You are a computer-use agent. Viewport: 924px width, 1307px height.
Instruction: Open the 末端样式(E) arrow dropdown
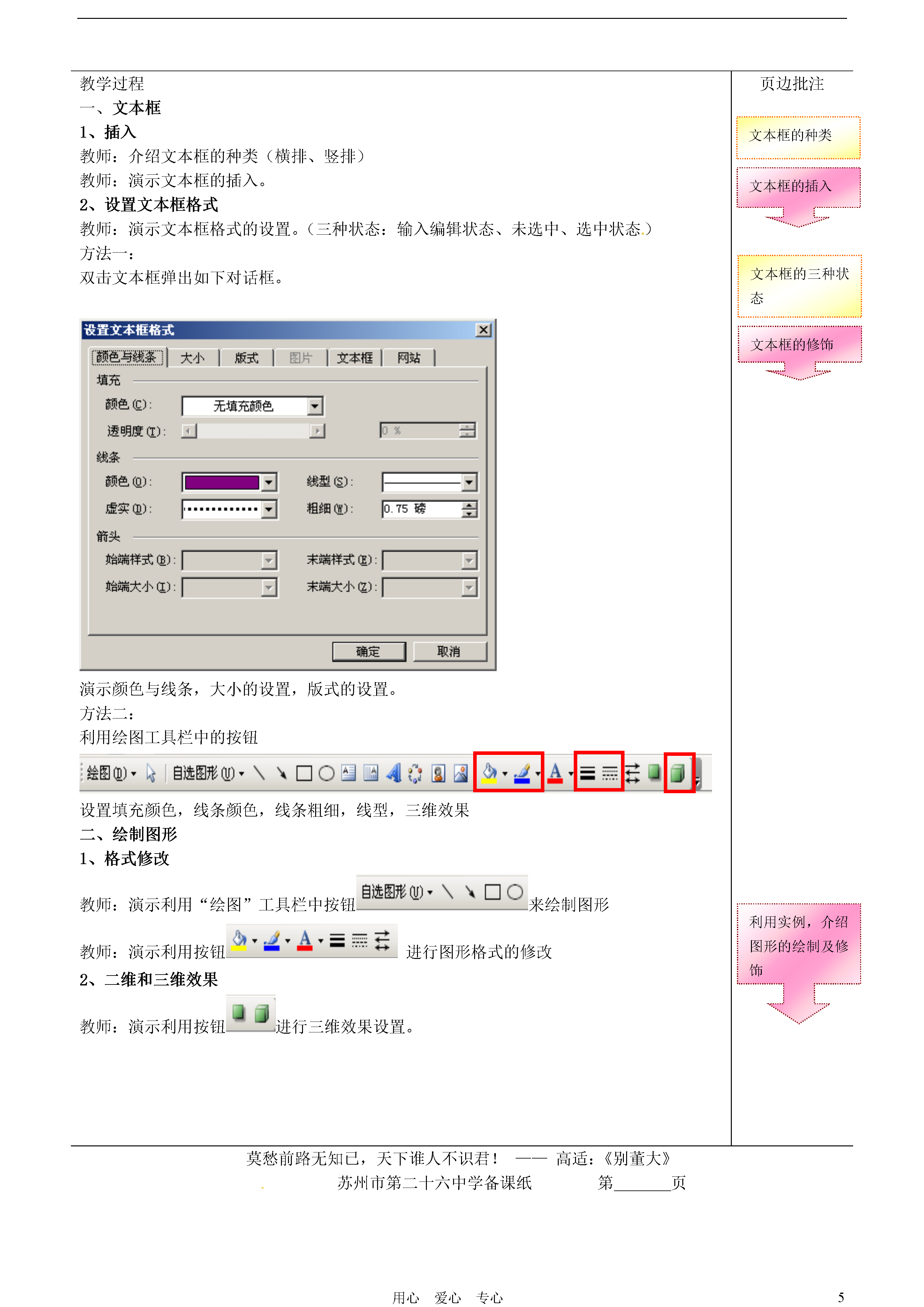430,560
